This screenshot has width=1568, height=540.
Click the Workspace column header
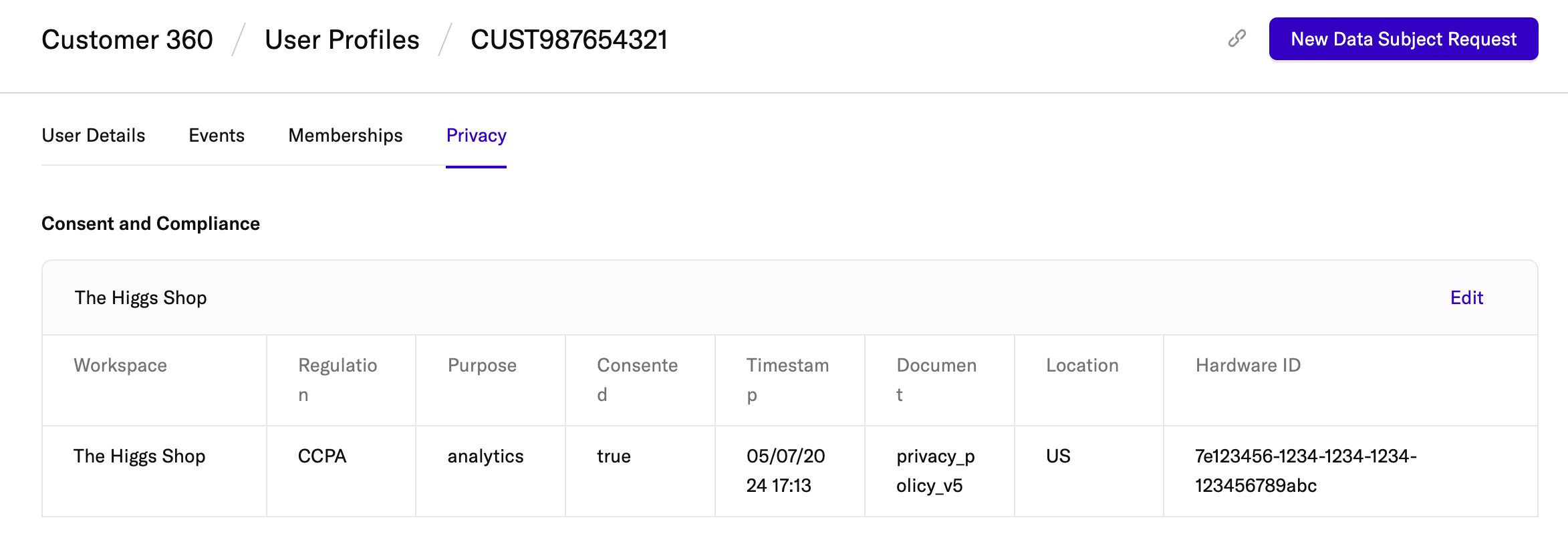coord(120,366)
